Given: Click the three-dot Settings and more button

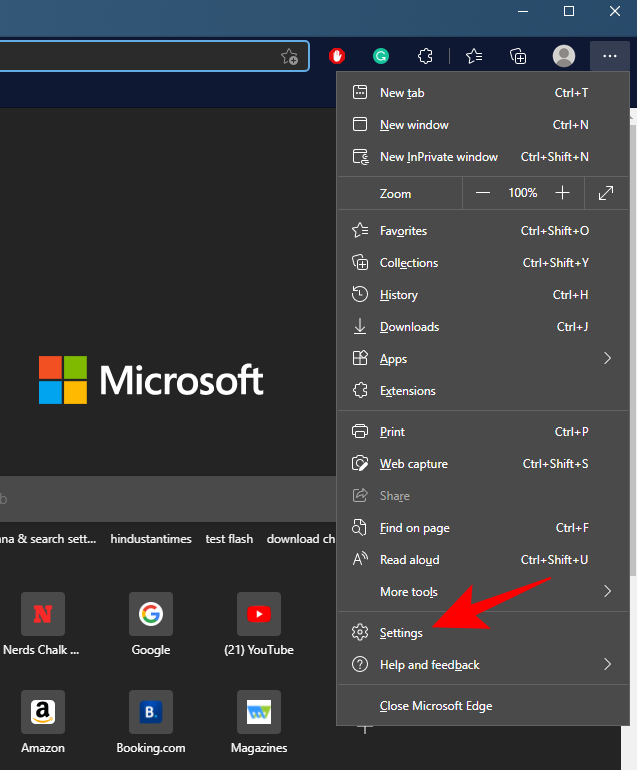Looking at the screenshot, I should pos(609,56).
